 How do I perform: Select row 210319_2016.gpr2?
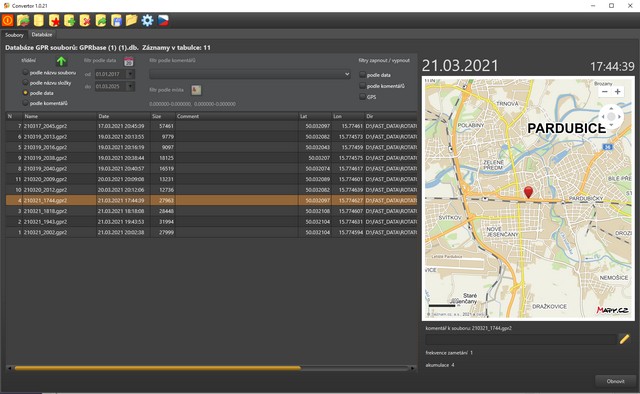(211, 147)
